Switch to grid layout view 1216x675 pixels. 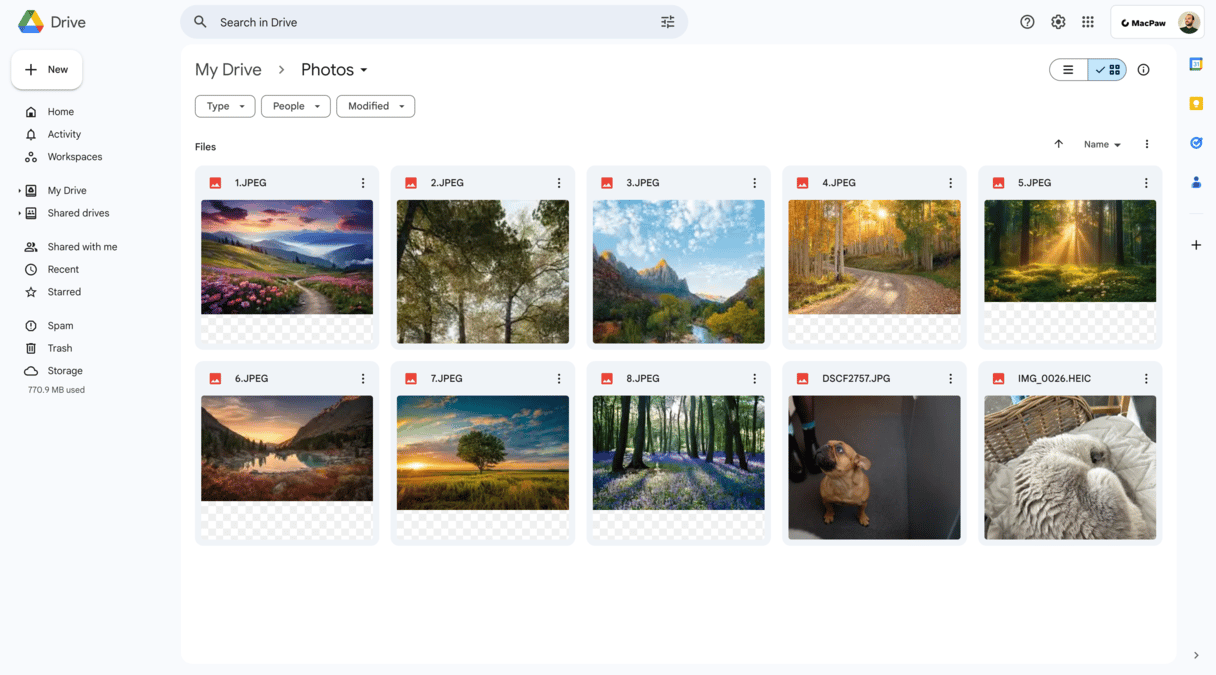[1107, 70]
